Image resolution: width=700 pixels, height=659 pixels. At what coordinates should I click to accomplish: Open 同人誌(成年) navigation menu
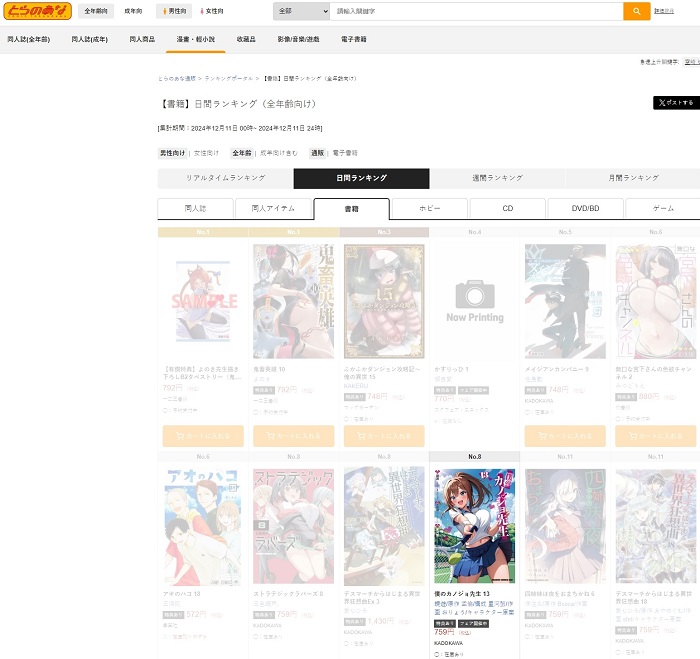tap(90, 39)
